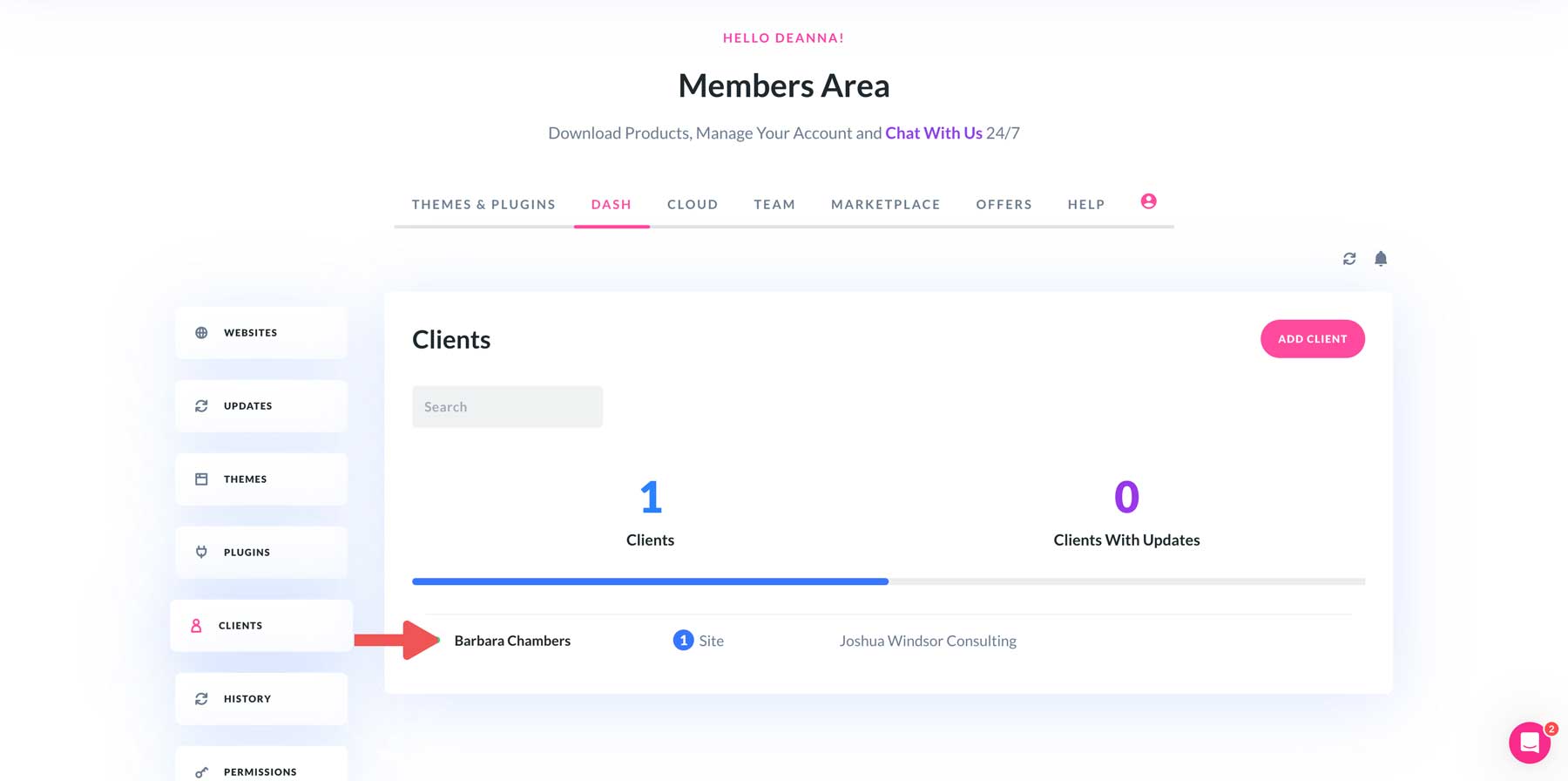Click the blue 1 site badge
The image size is (1568, 781).
[683, 641]
